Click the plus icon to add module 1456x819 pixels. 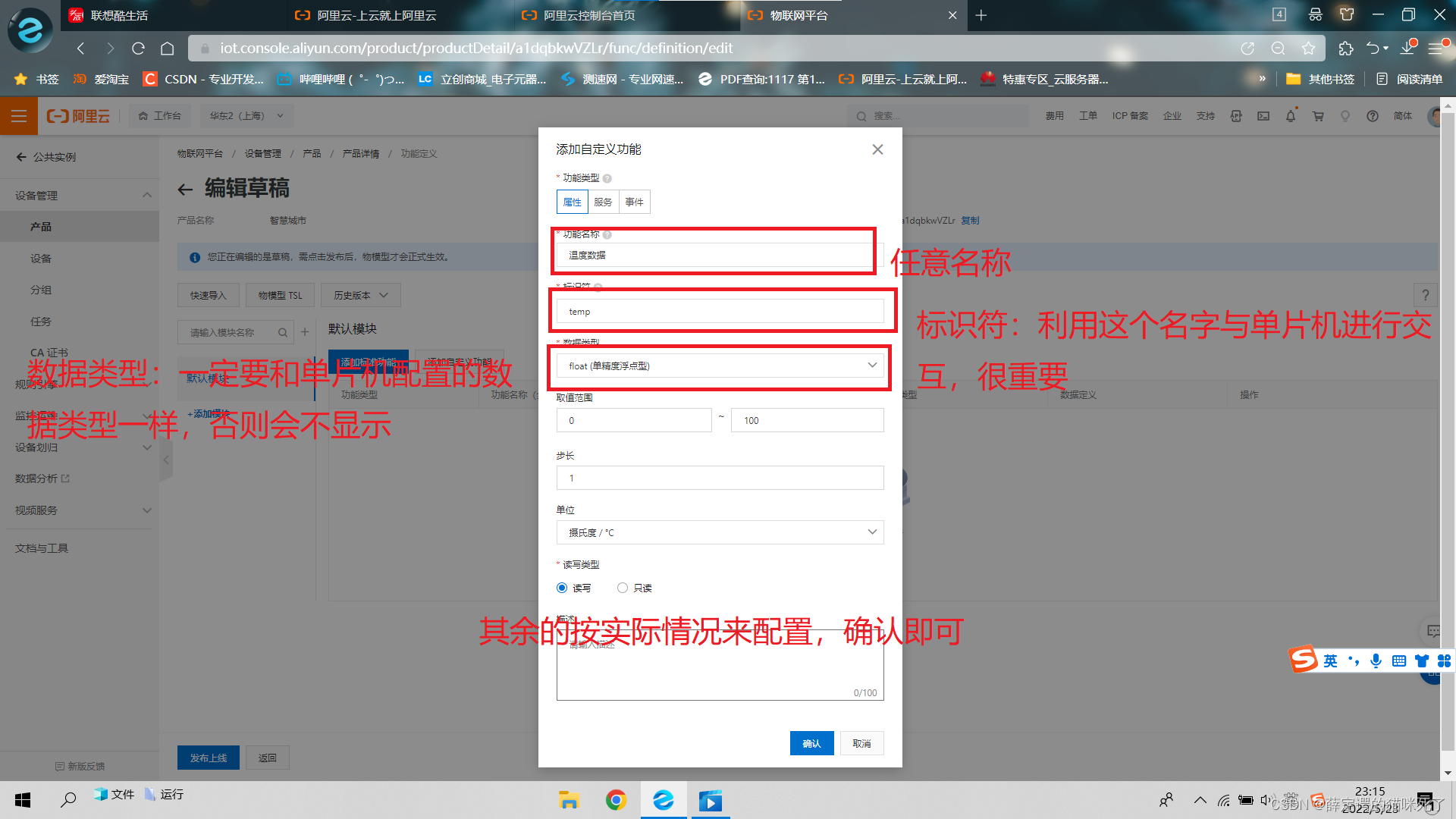click(305, 332)
